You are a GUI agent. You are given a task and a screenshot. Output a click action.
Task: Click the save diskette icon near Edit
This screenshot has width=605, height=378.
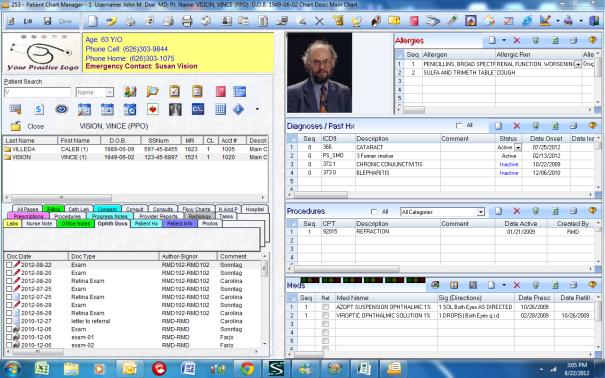47,21
